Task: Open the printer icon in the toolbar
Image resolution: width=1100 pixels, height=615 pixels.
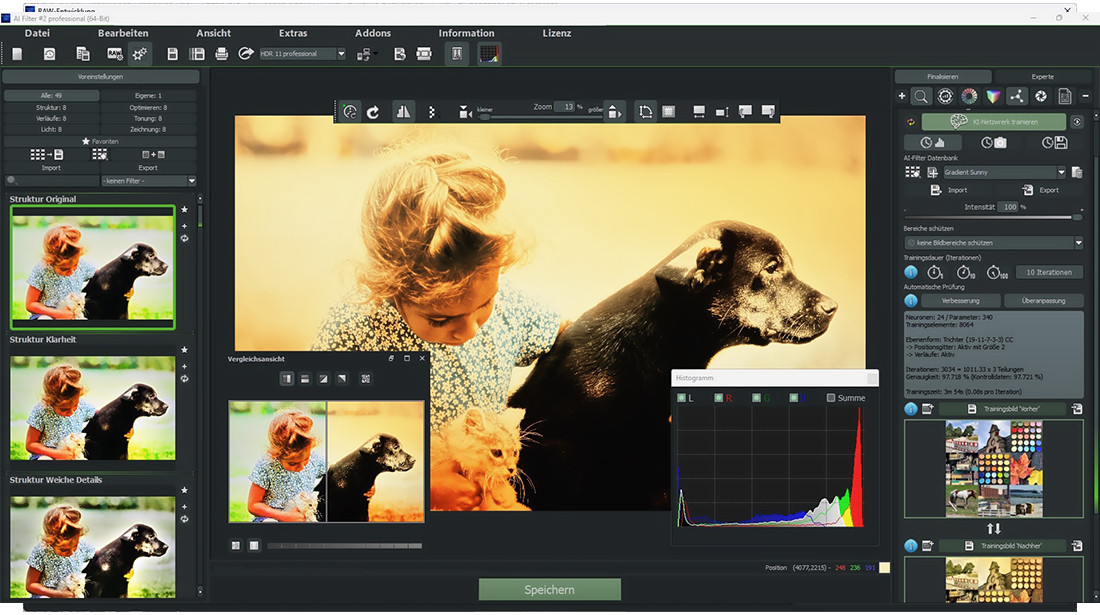Action: click(x=221, y=53)
